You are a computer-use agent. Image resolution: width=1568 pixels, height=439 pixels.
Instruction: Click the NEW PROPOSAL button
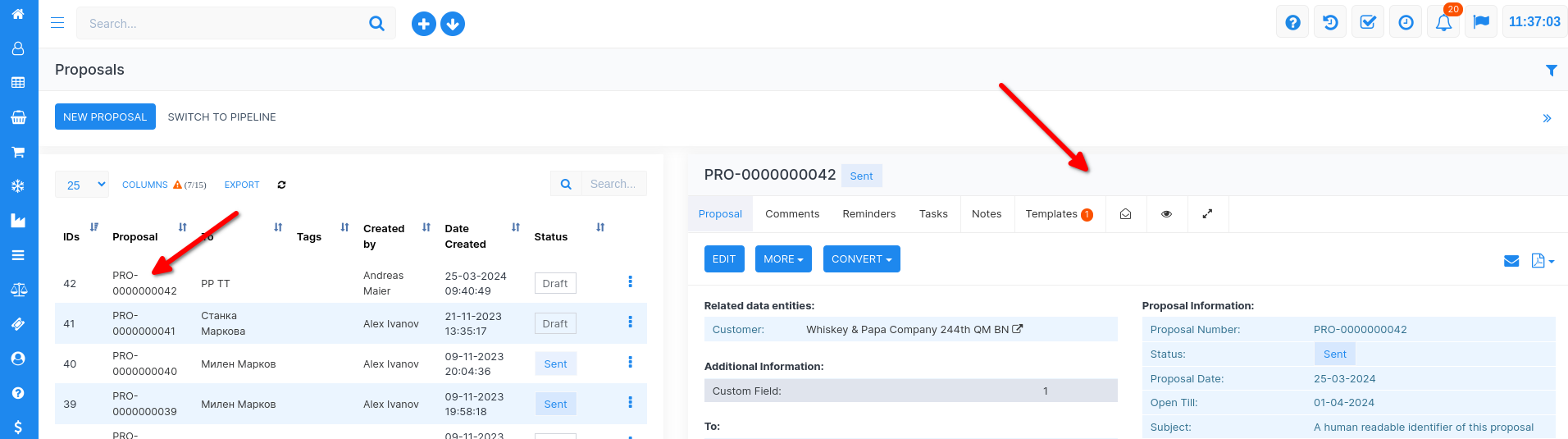[x=105, y=117]
